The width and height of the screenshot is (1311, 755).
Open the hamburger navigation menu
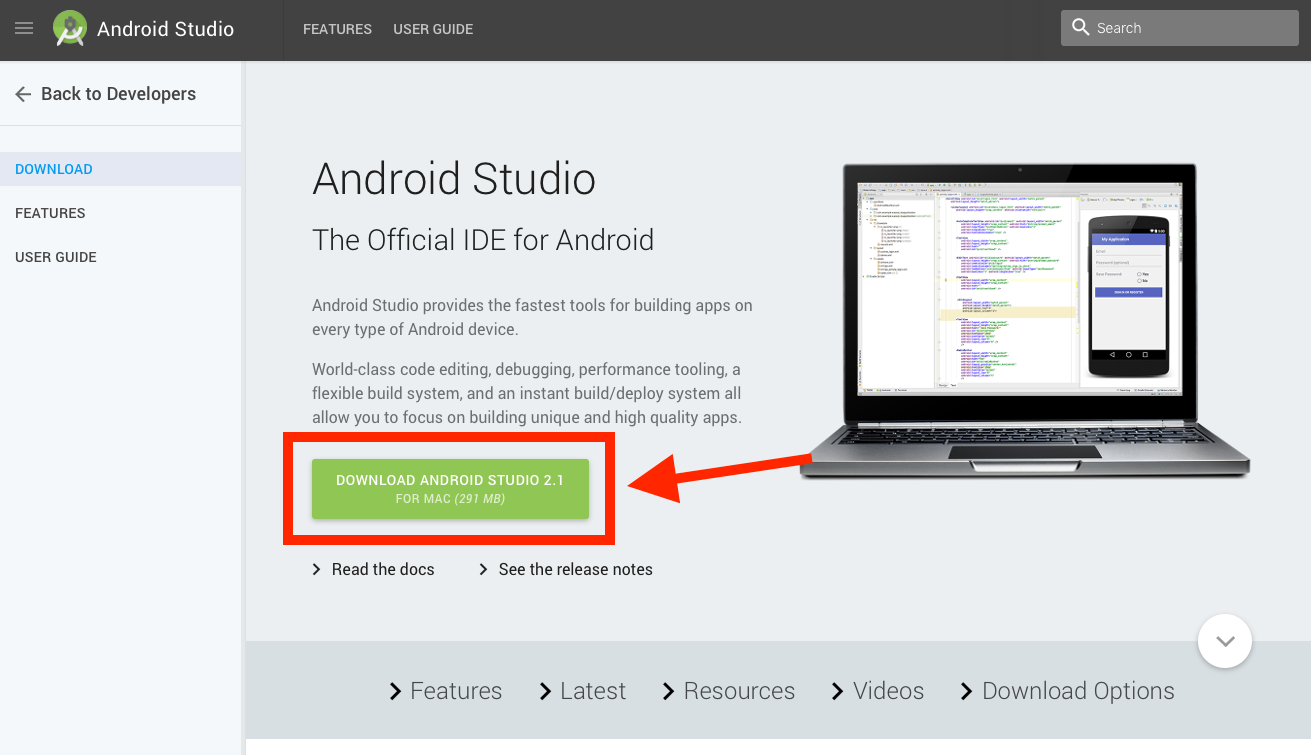click(x=24, y=29)
